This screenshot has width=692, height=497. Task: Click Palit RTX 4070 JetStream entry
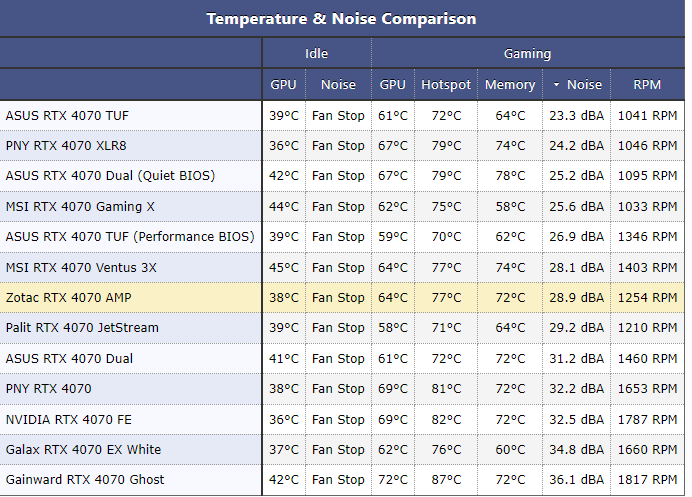click(x=82, y=328)
